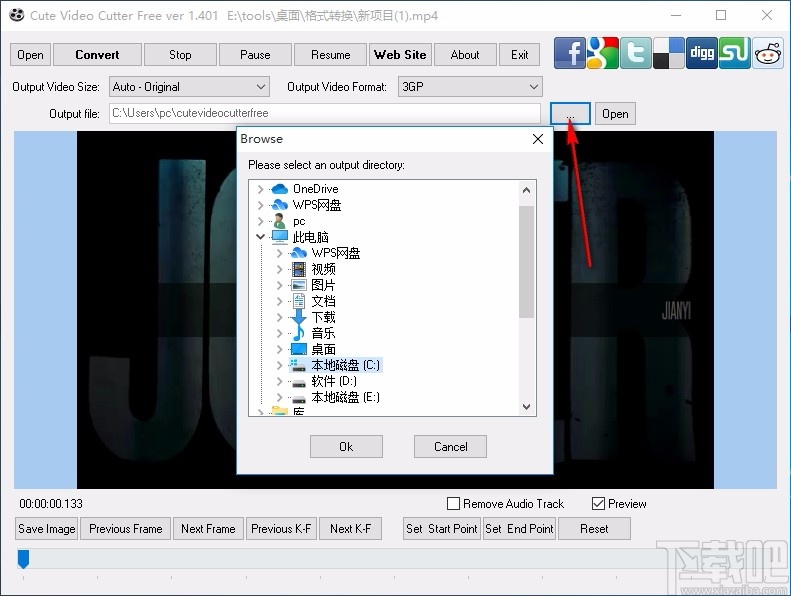Click the pc user folder icon
Screen dimensions: 791x596
pyautogui.click(x=279, y=221)
